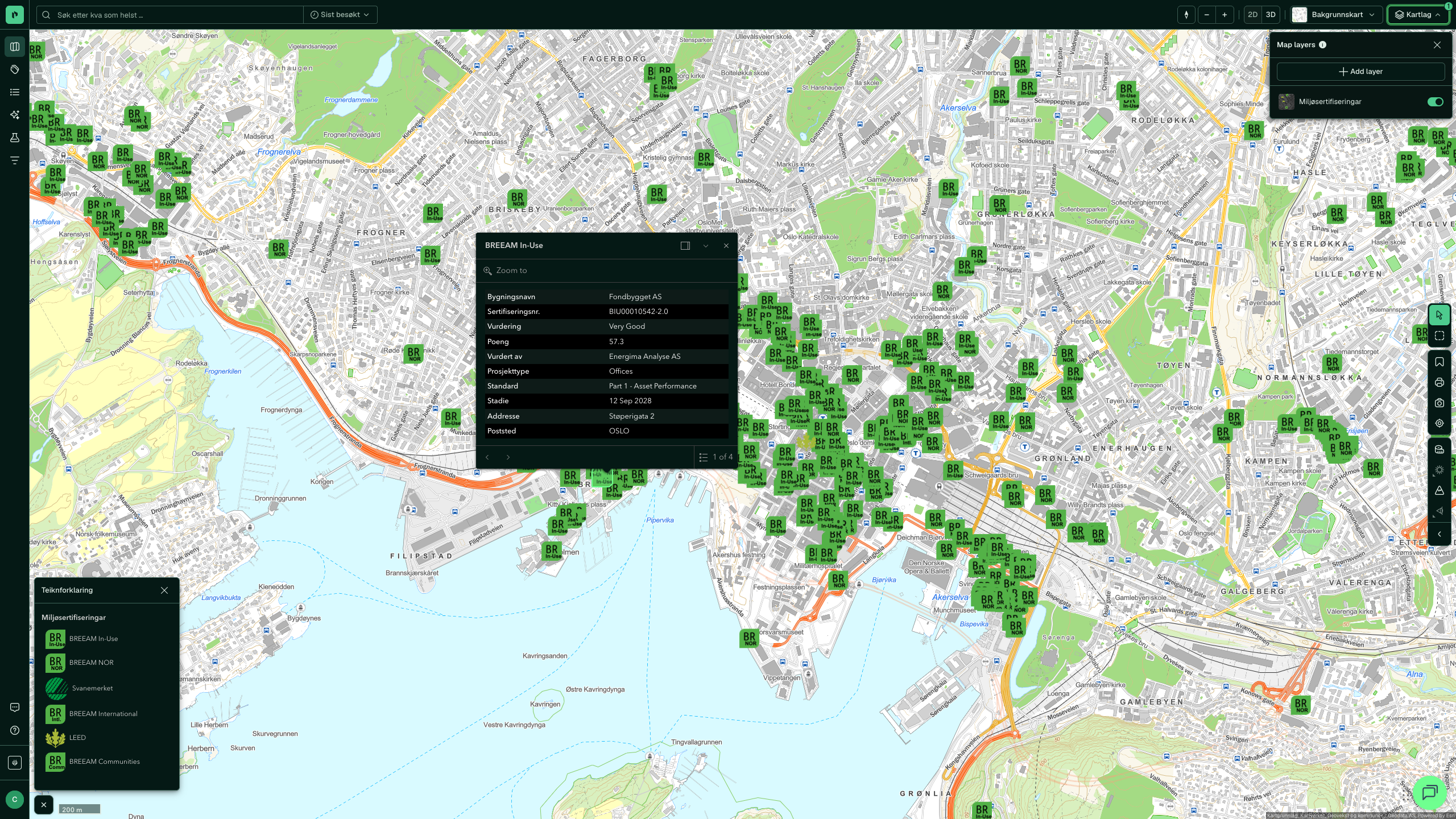Click the address value 'Støperigata 2'
Screen dimensions: 1456x819
point(631,416)
